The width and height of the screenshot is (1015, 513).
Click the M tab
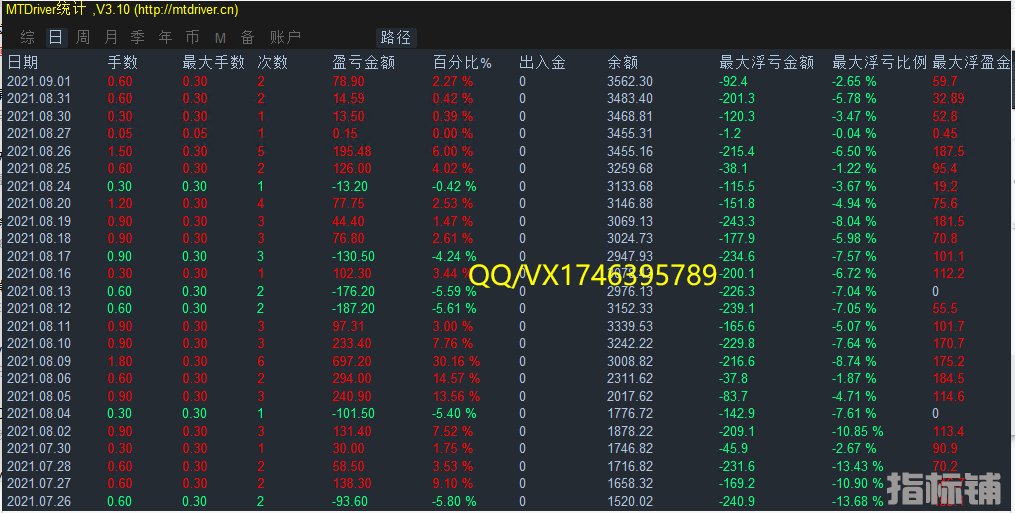(219, 37)
